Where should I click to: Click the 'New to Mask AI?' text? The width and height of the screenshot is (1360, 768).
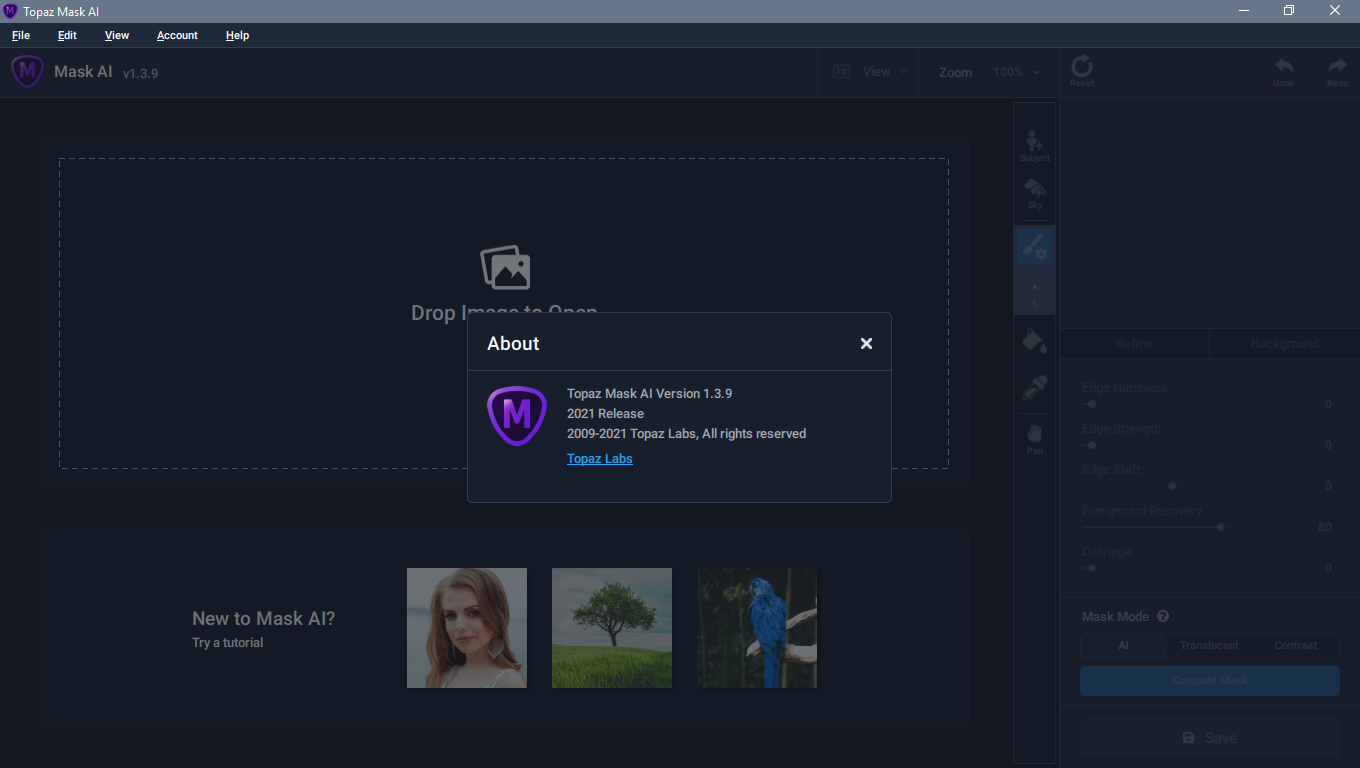point(264,619)
